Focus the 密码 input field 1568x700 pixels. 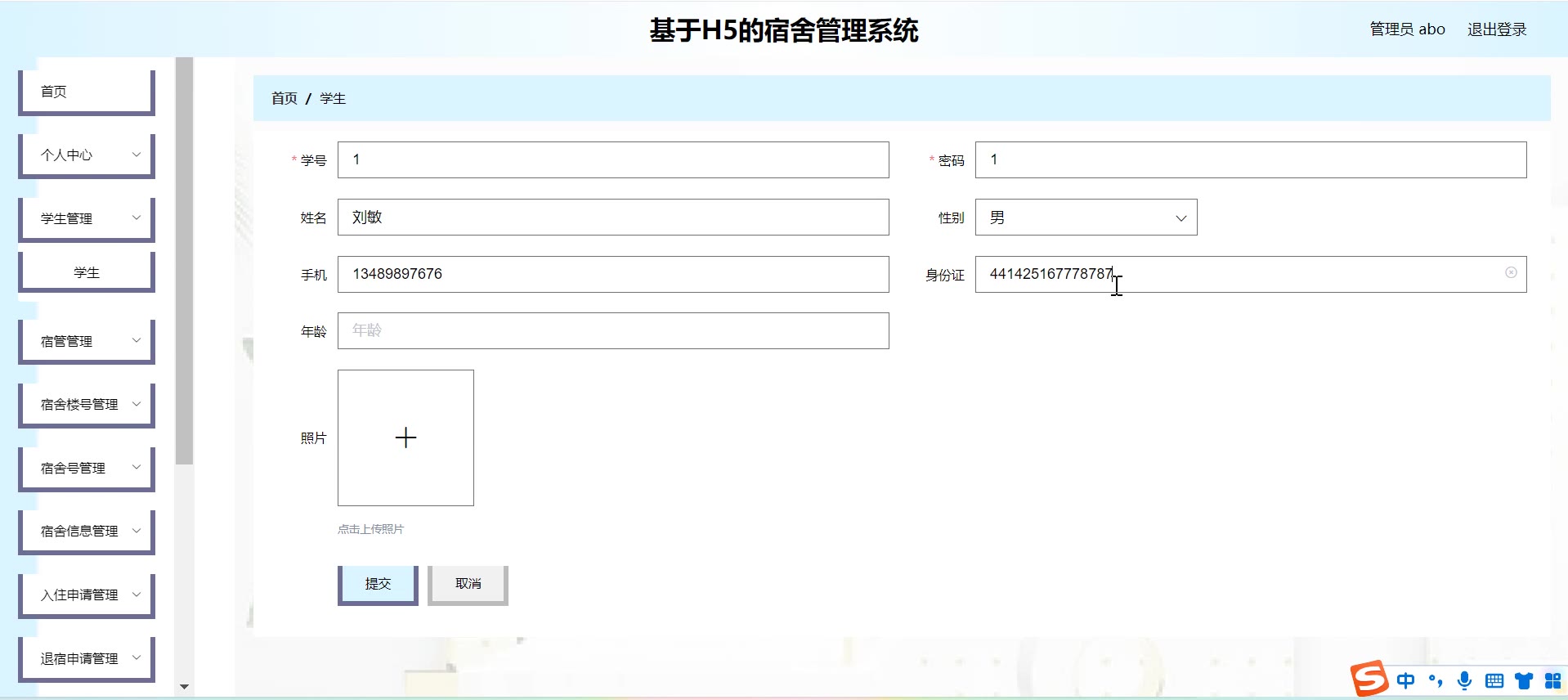click(1251, 159)
